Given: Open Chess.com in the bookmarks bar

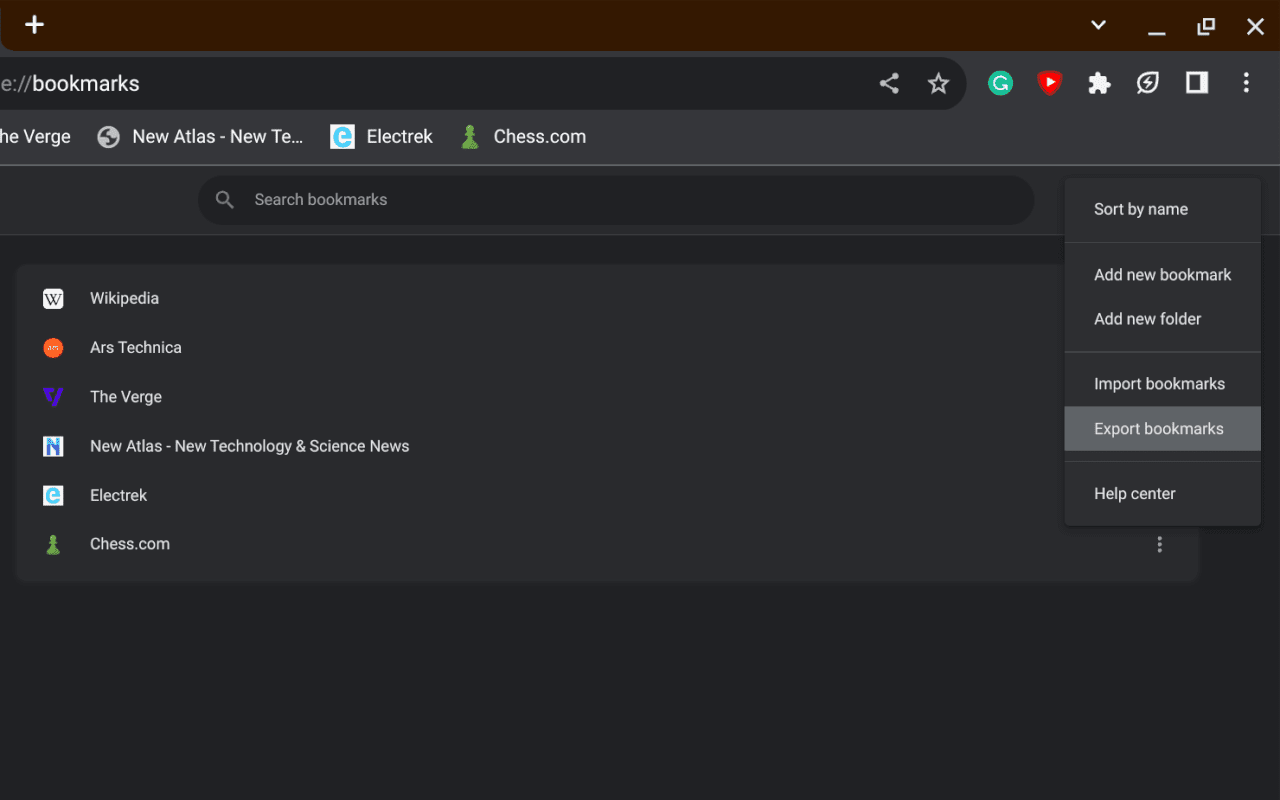Looking at the screenshot, I should click(x=523, y=137).
